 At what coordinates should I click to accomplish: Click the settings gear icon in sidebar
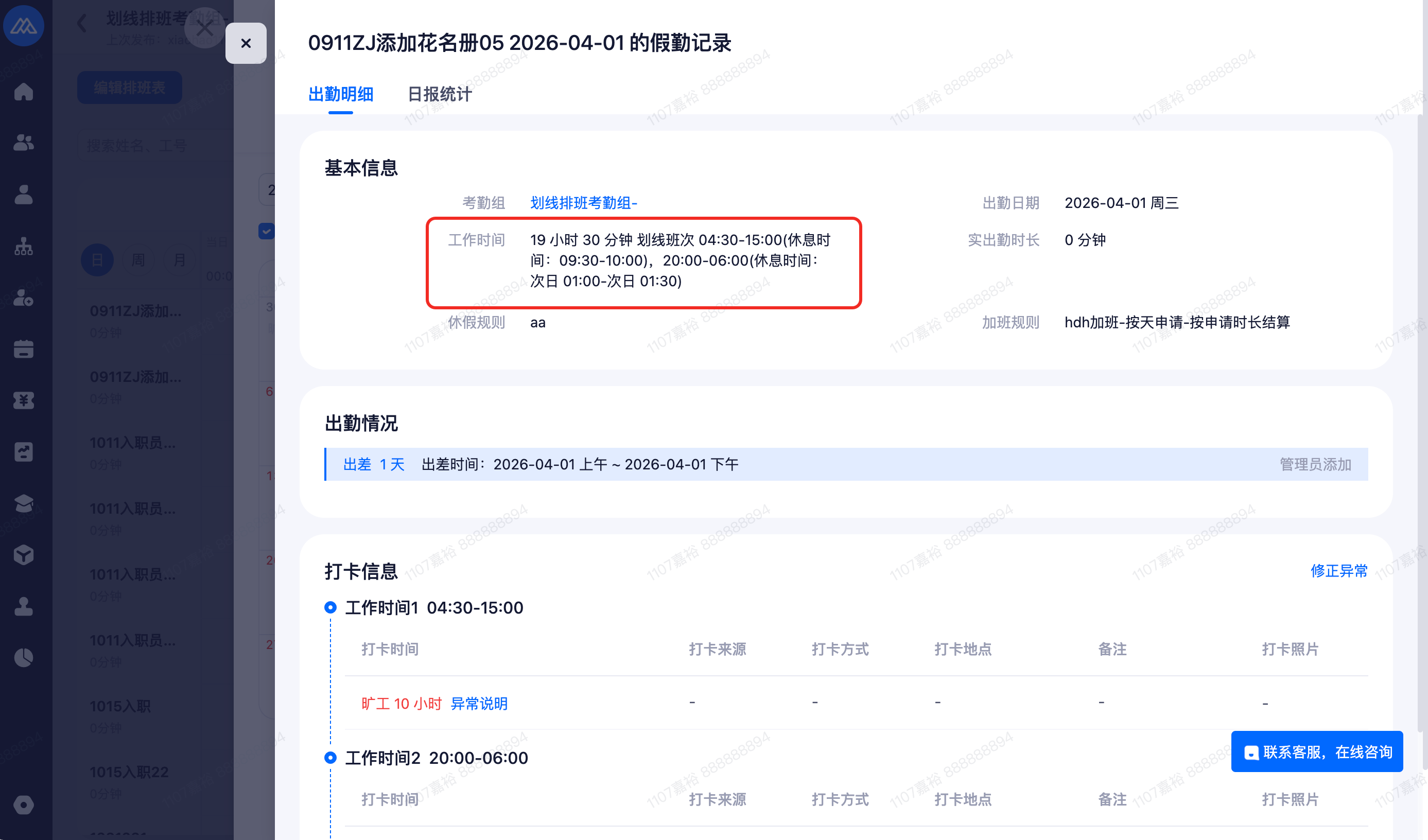[x=23, y=804]
